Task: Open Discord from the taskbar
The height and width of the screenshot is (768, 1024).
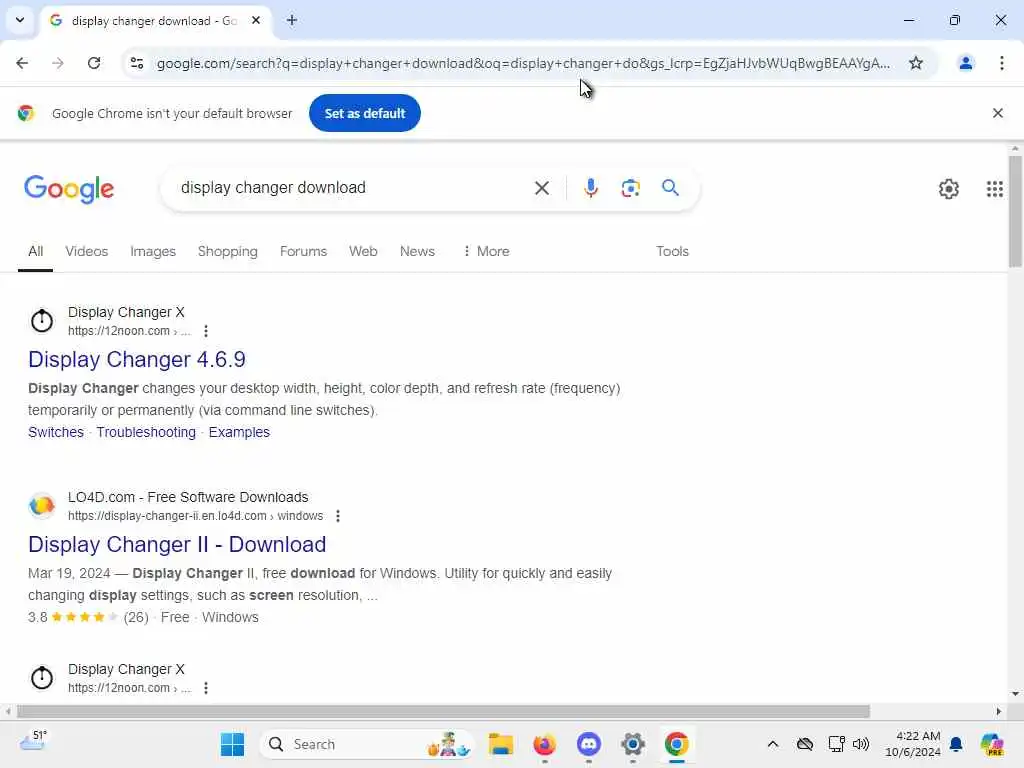Action: click(x=588, y=744)
